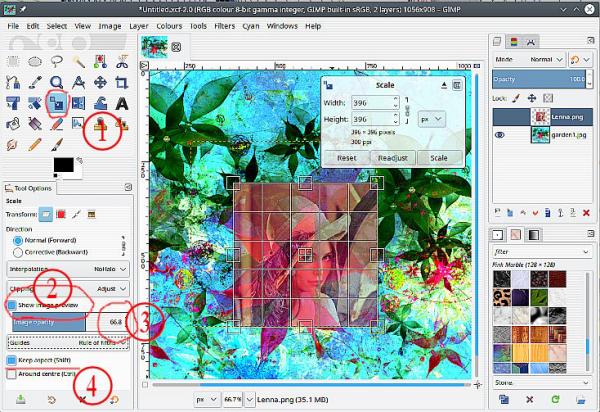Open the File menu
600x412 pixels.
pos(13,26)
